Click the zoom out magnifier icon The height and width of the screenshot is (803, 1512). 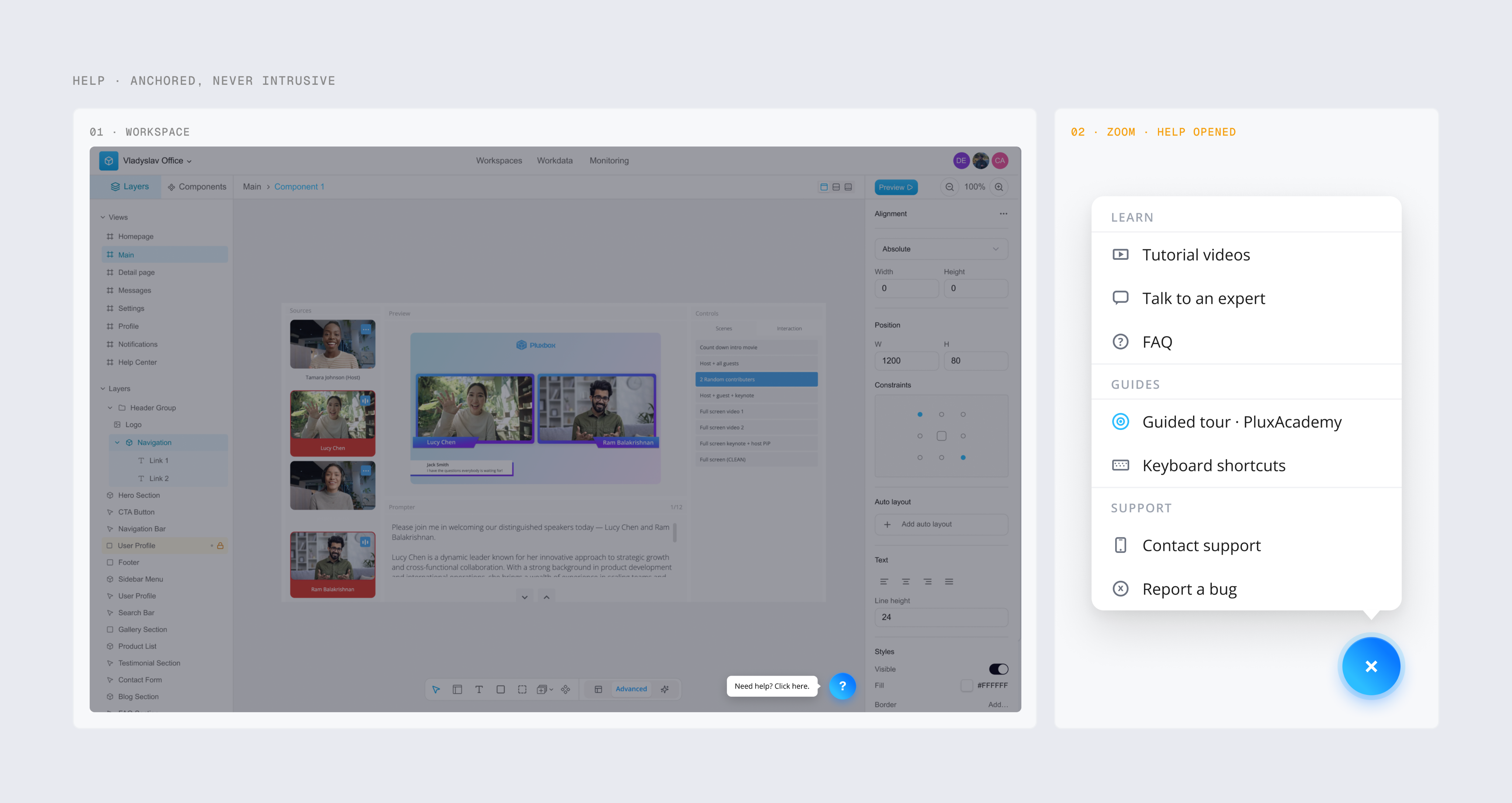[949, 187]
